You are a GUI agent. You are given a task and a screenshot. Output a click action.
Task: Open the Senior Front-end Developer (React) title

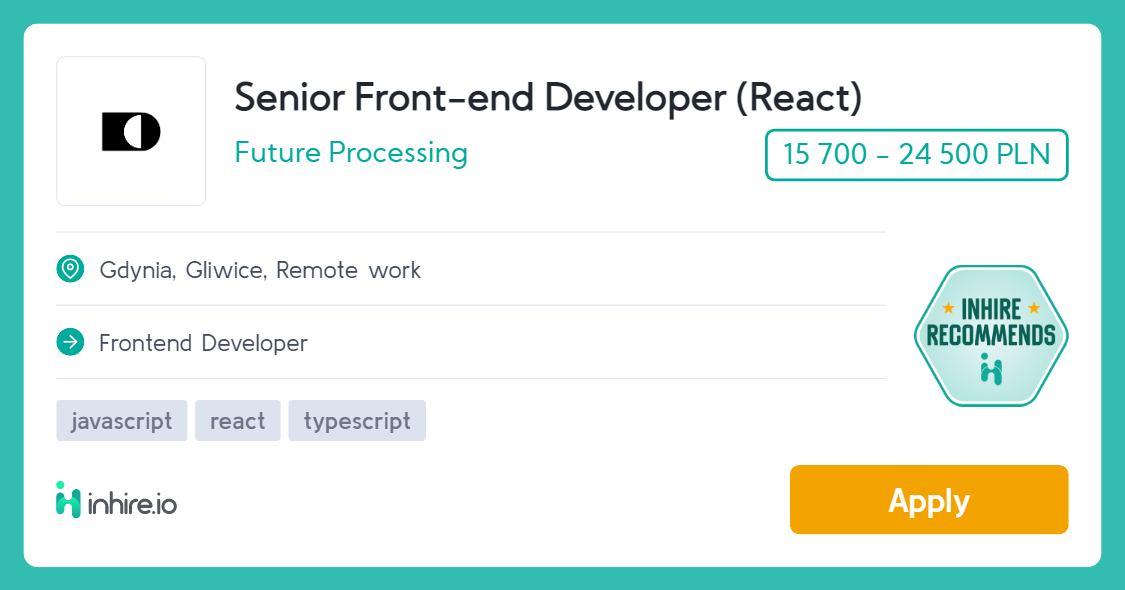(548, 98)
